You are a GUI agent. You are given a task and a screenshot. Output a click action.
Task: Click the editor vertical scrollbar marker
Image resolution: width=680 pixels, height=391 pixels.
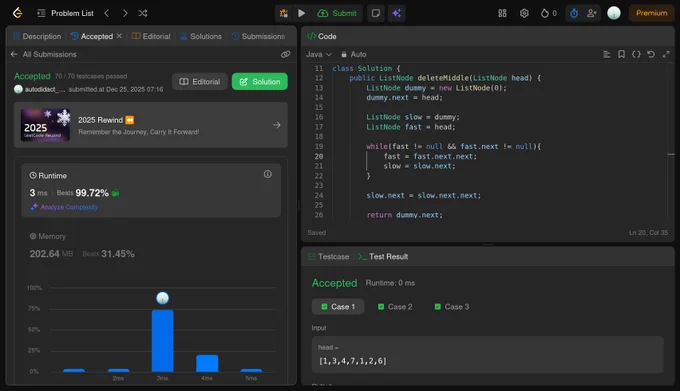tap(671, 154)
